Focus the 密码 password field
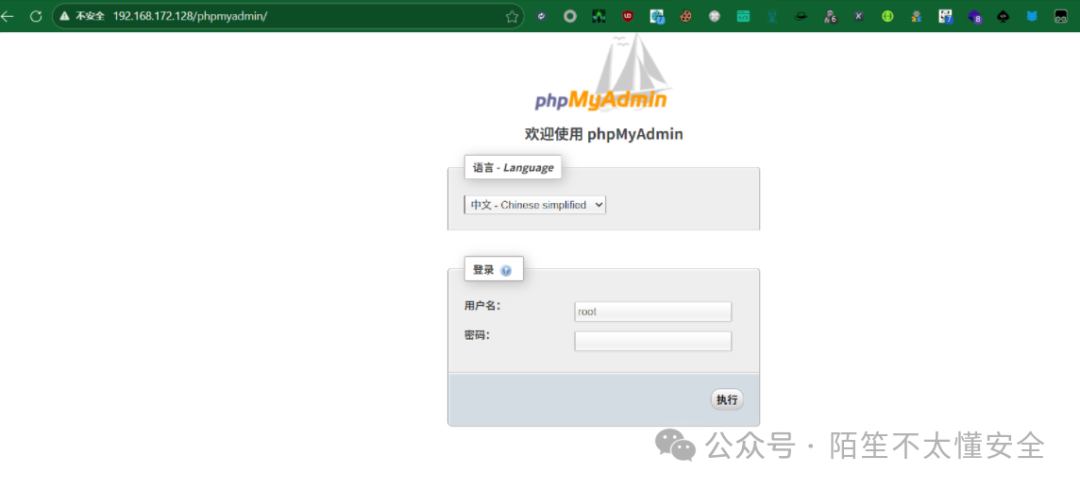This screenshot has width=1080, height=489. [653, 341]
